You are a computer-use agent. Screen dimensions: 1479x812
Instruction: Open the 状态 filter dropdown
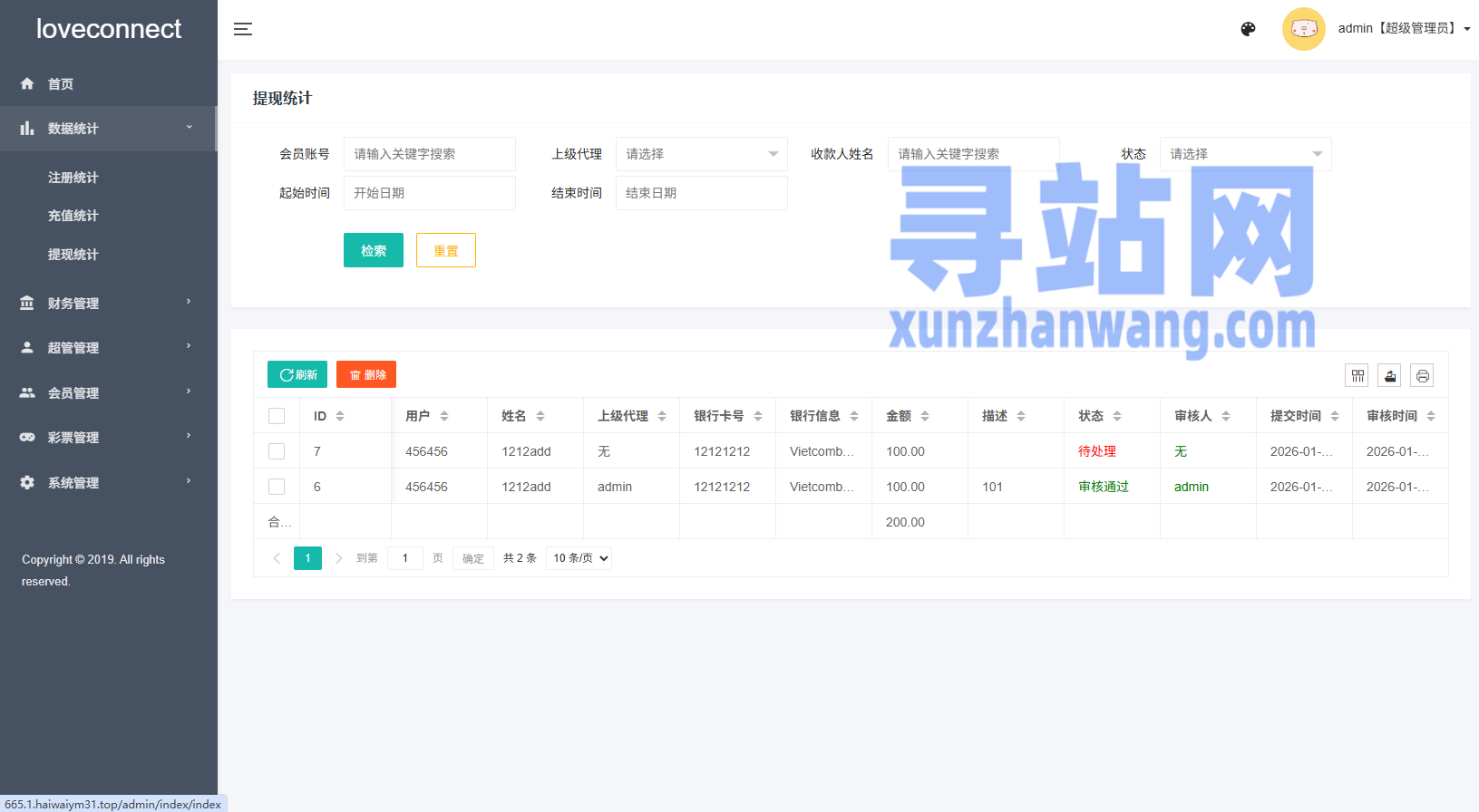click(1245, 154)
